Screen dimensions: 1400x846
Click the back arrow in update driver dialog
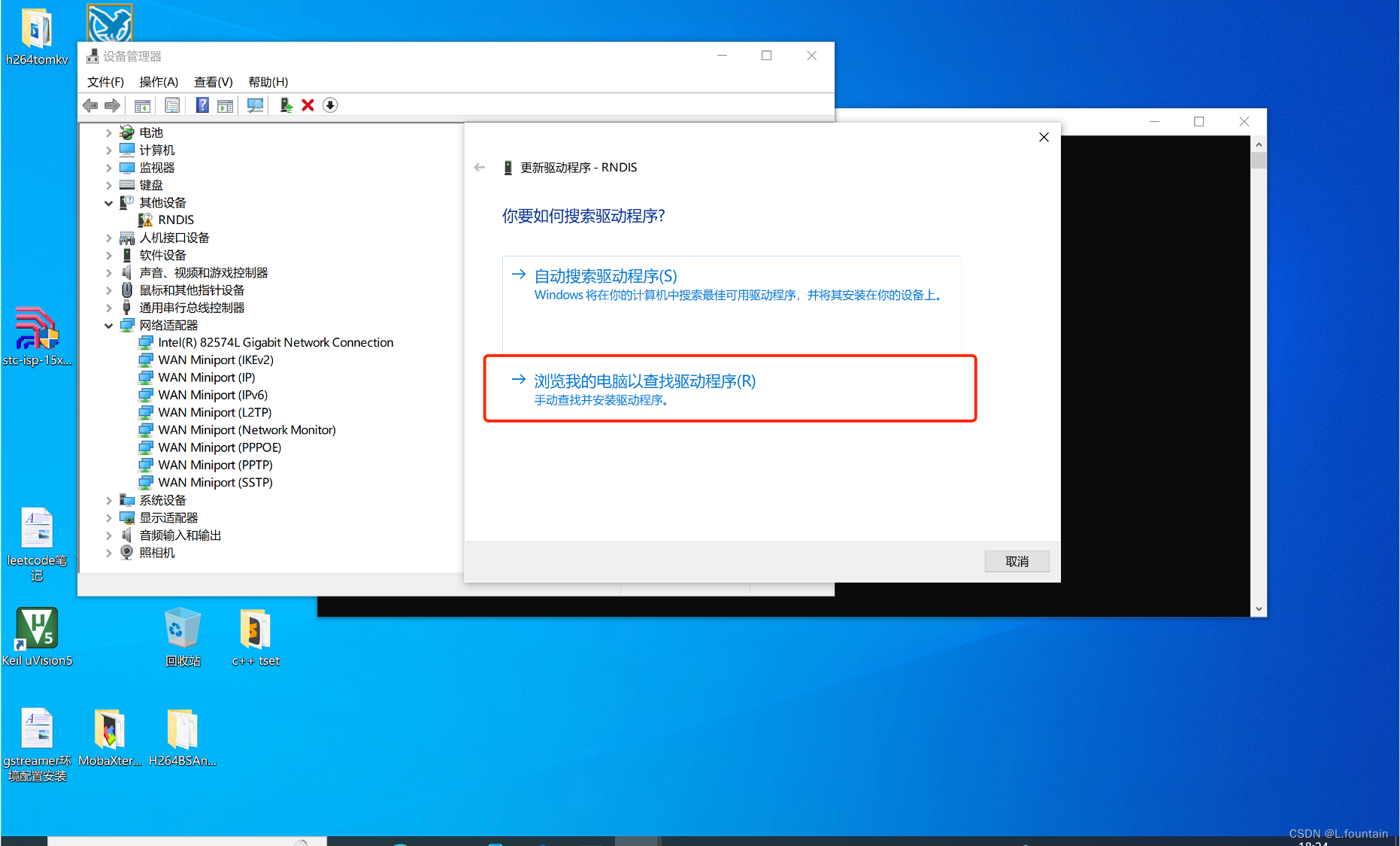click(x=480, y=168)
